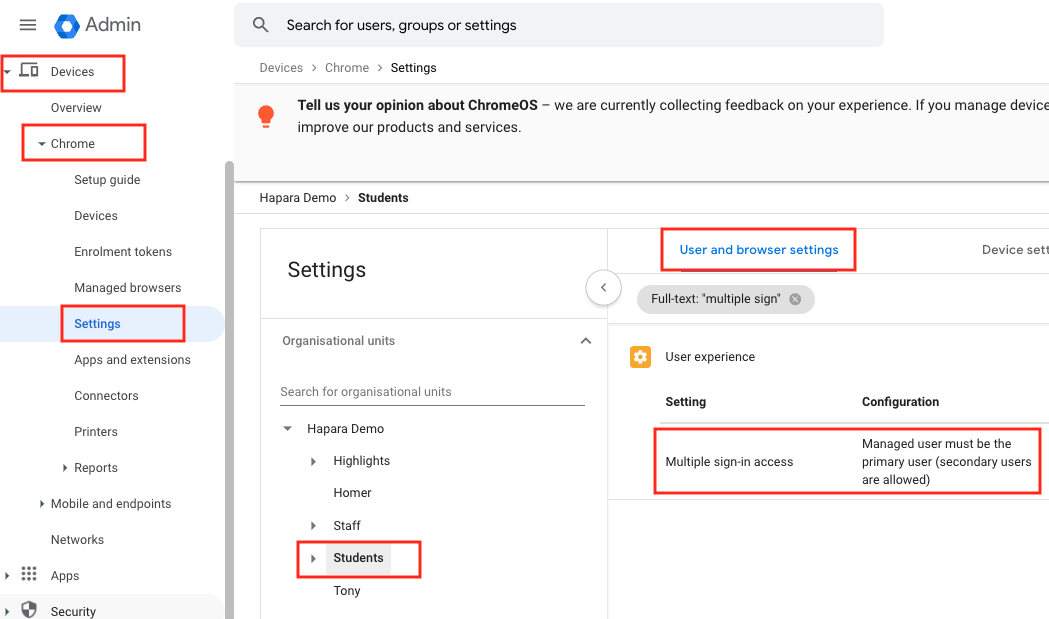Screen dimensions: 1049x619
Task: Click the search magnifier icon
Action: tap(260, 25)
